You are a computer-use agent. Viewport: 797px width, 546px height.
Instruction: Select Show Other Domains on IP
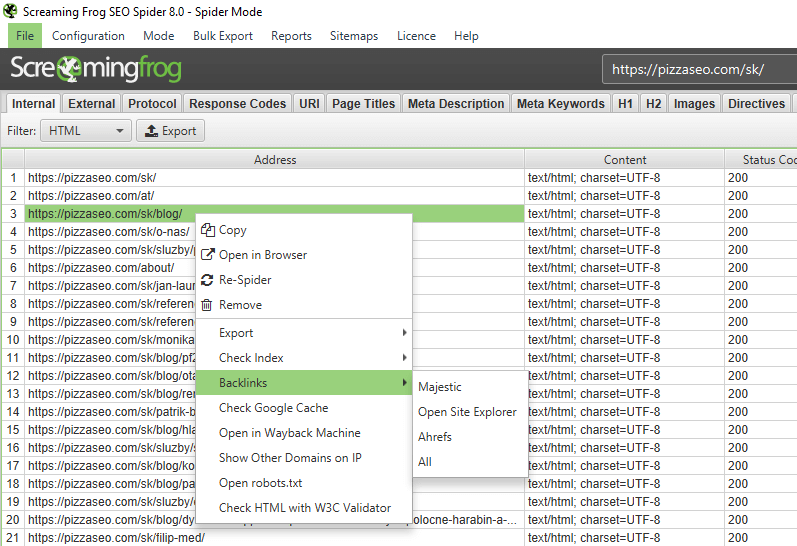tap(303, 458)
